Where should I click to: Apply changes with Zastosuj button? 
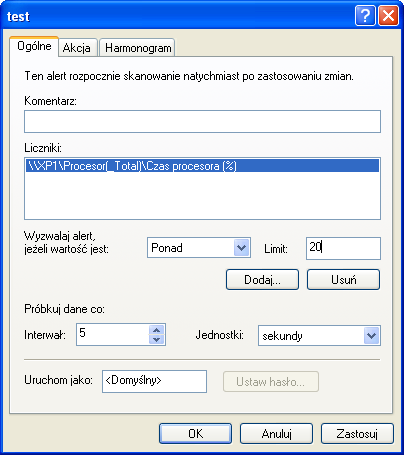(357, 434)
